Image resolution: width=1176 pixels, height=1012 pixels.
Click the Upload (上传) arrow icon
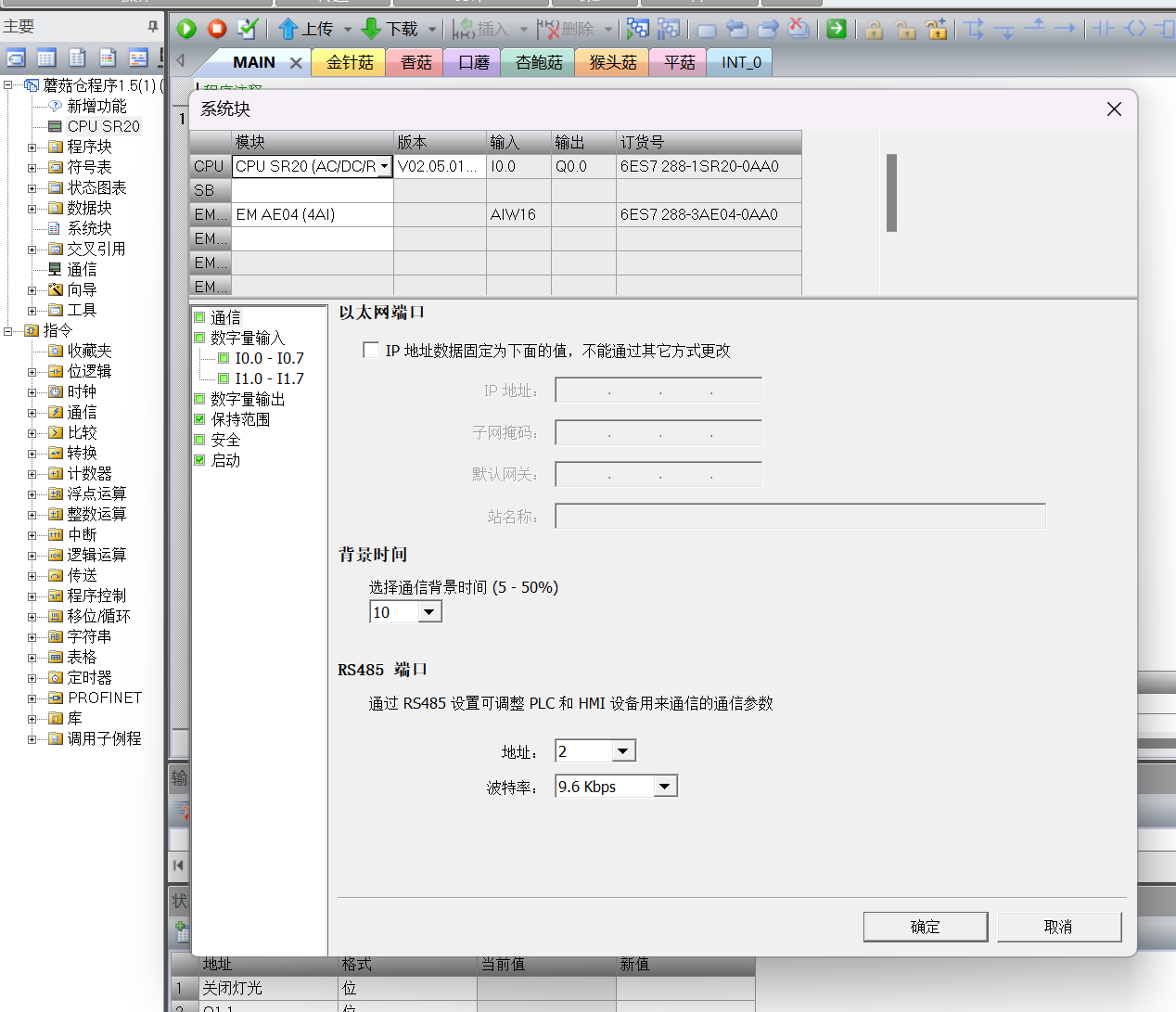(x=288, y=29)
